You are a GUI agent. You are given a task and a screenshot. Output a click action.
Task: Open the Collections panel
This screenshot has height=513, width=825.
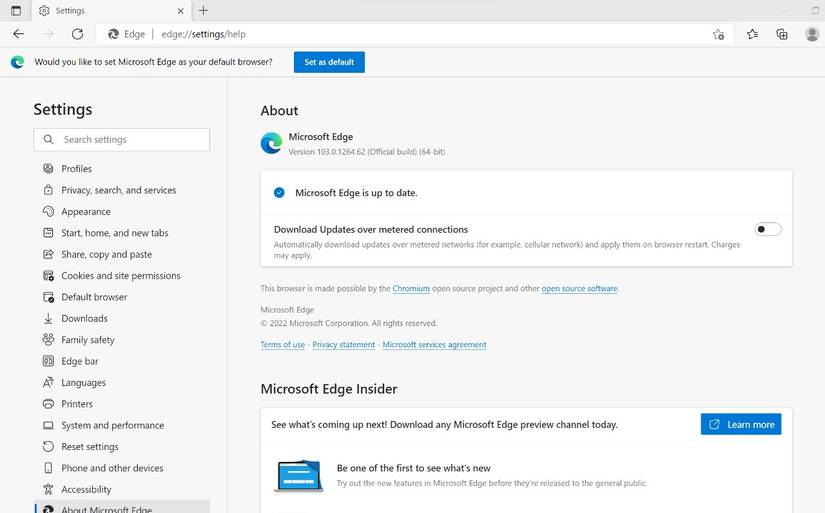point(781,34)
